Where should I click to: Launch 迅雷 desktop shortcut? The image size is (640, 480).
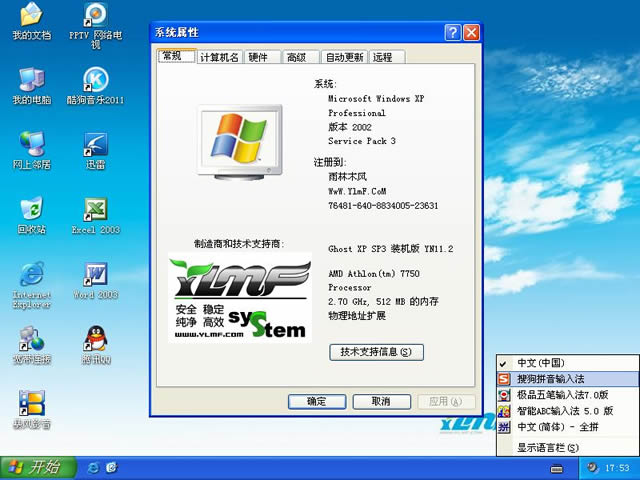(96, 150)
